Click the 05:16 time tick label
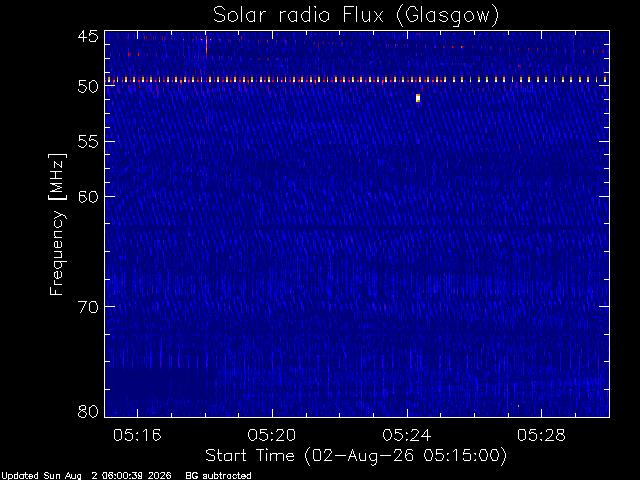The image size is (640, 480). (137, 435)
